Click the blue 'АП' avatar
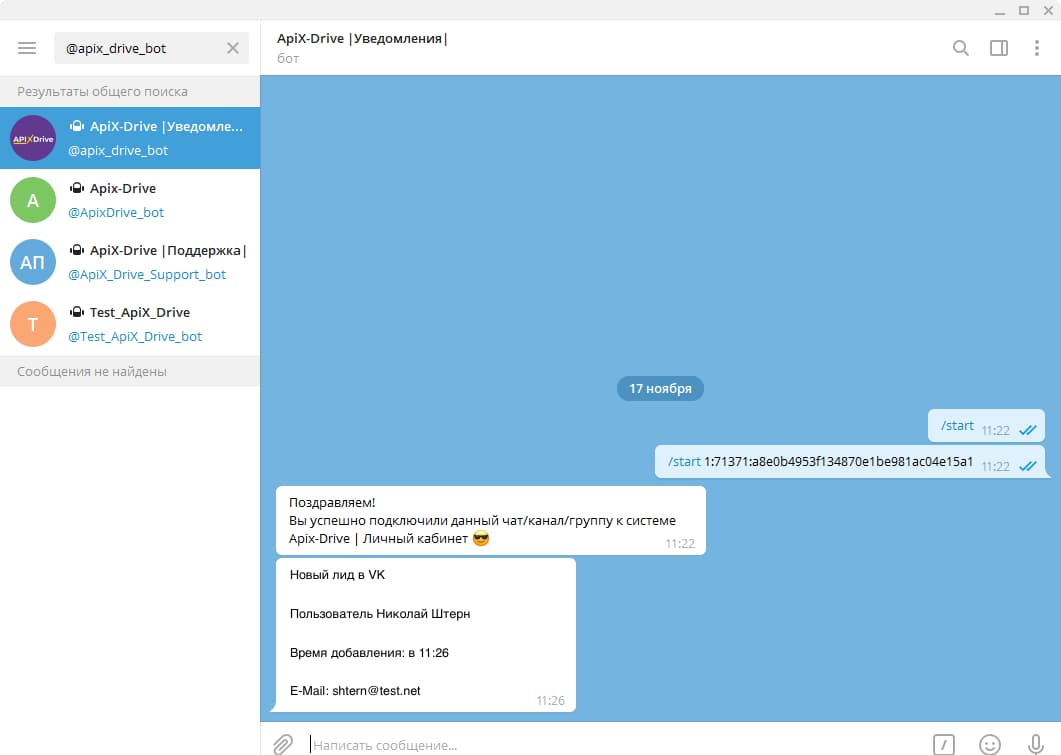1061x755 pixels. click(32, 262)
